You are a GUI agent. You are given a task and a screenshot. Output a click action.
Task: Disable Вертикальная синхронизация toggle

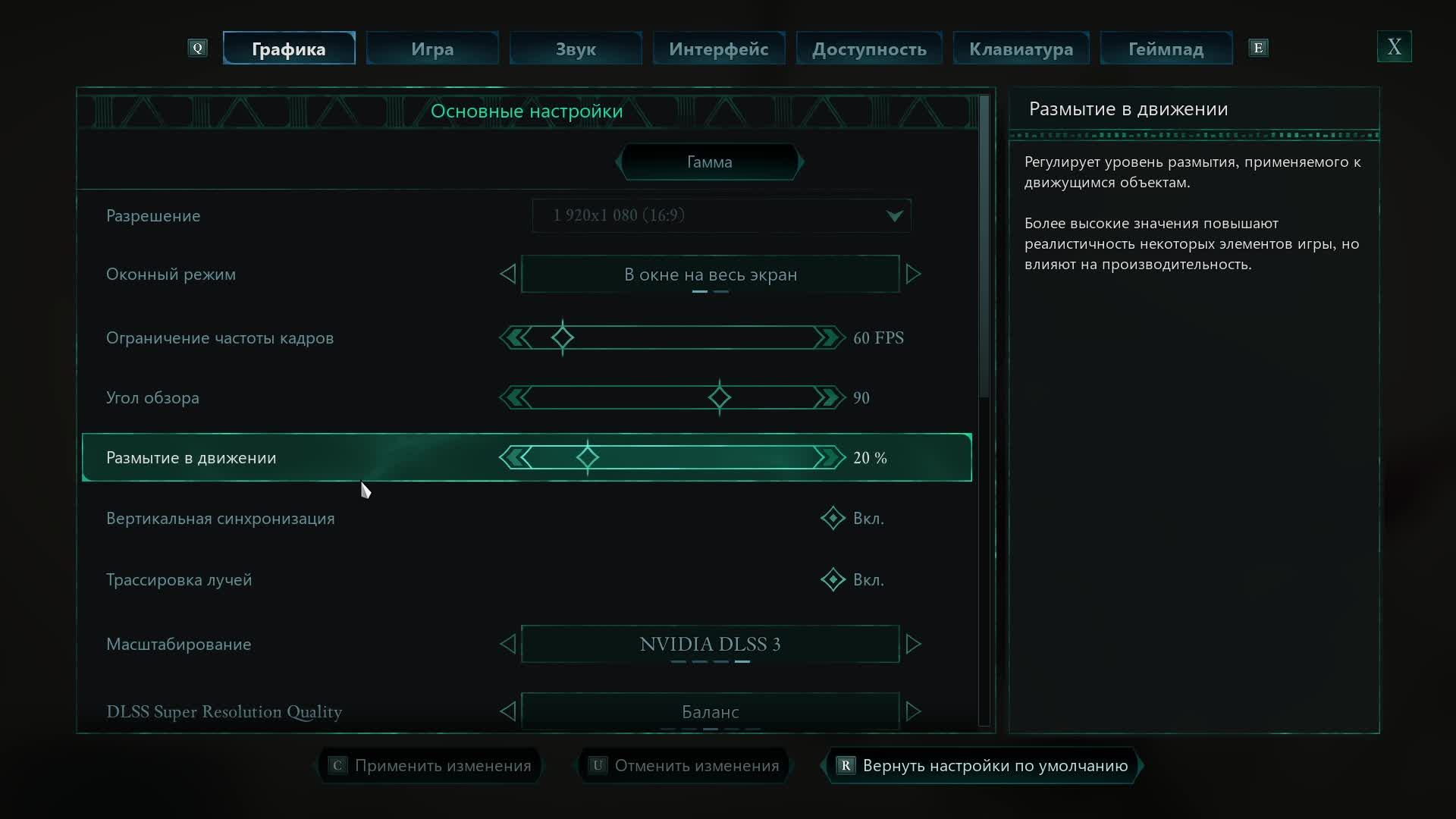[x=833, y=518]
